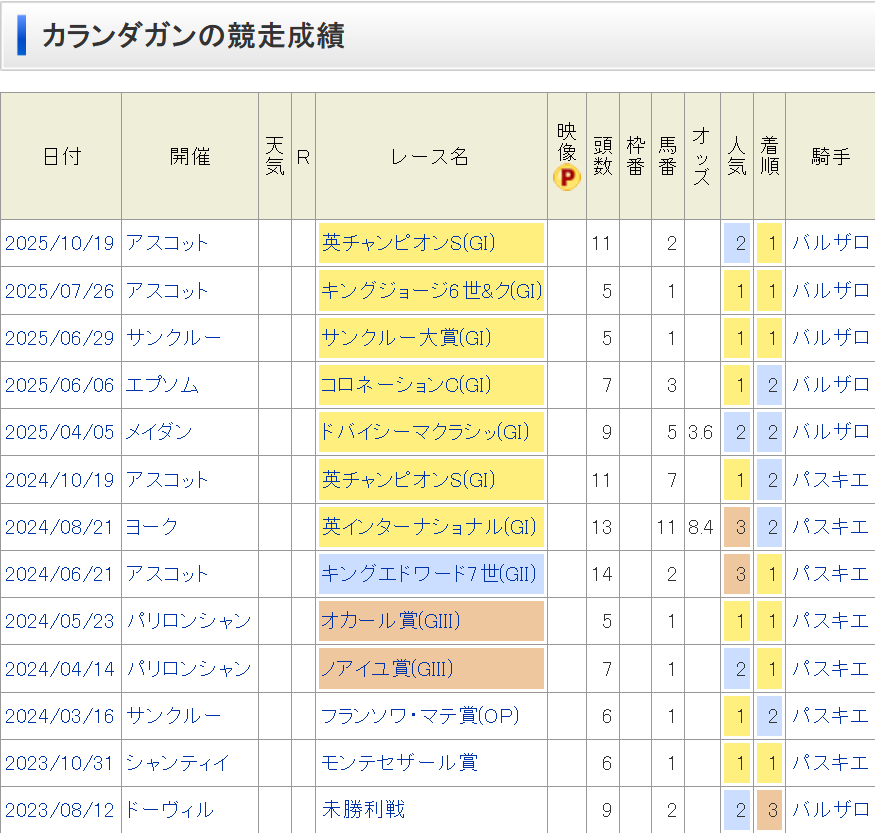The width and height of the screenshot is (875, 833).
Task: Click the 開催 column header
Action: pos(190,156)
